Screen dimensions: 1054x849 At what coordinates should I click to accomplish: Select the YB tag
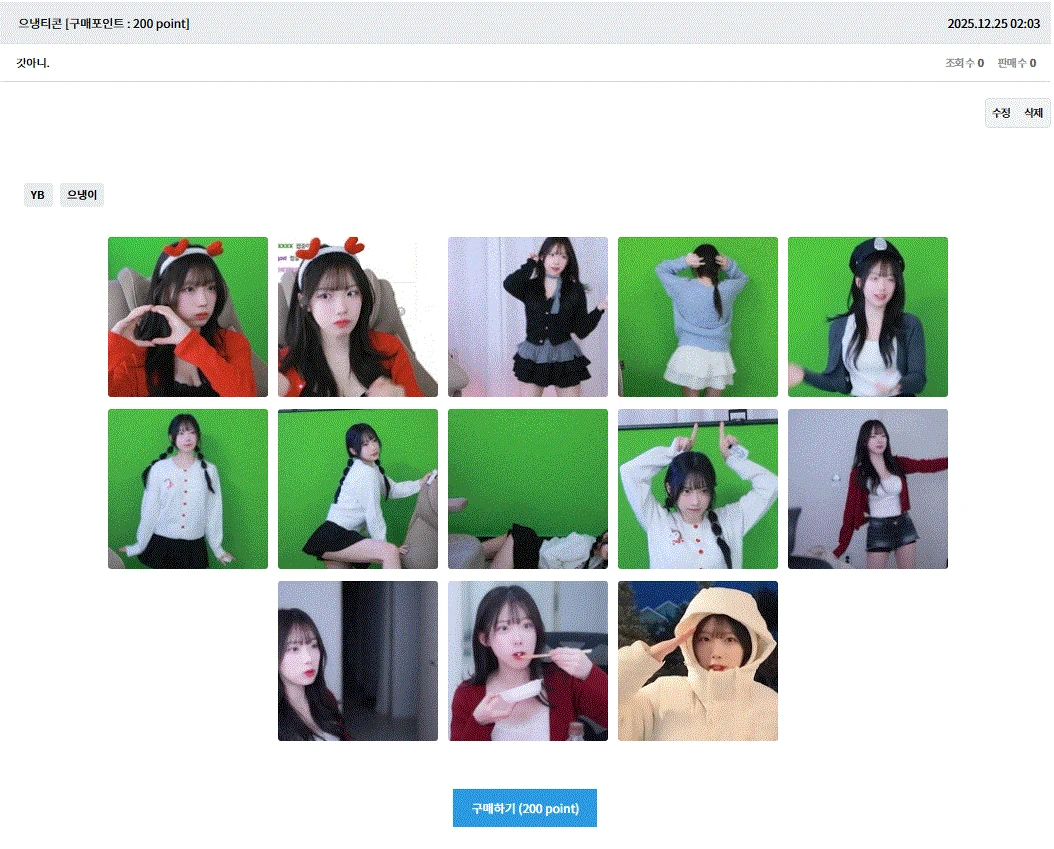click(x=38, y=194)
